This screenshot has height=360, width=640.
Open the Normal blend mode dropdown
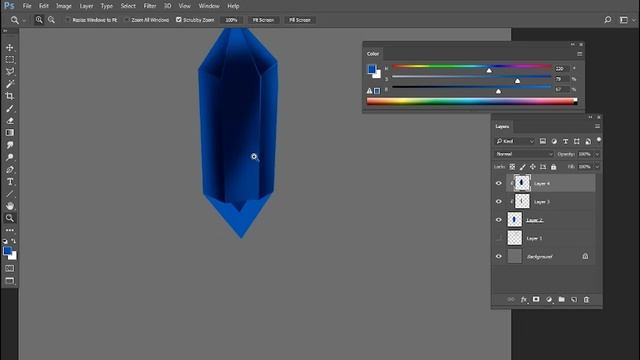coord(524,154)
